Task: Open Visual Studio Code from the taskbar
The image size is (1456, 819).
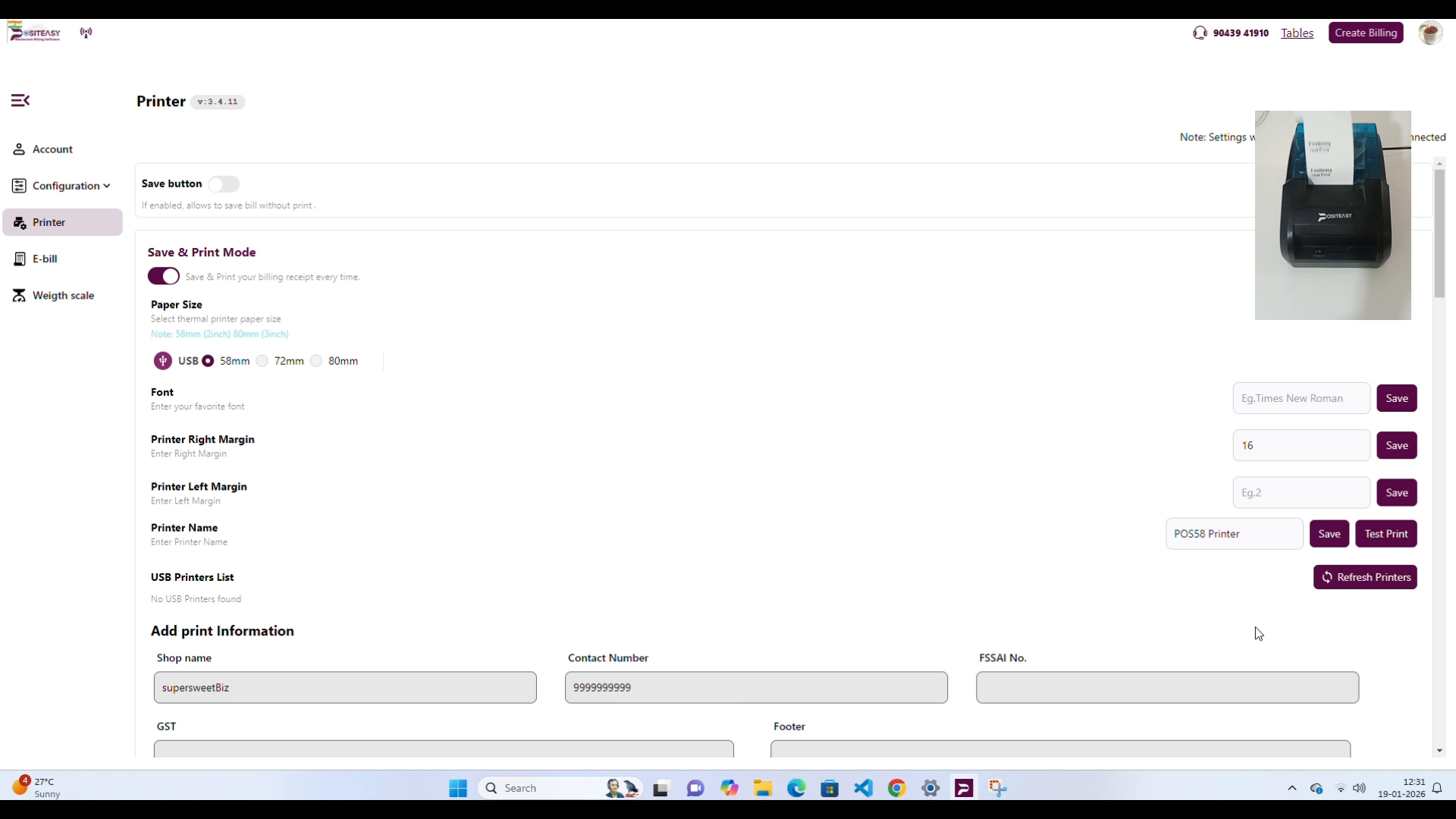Action: tap(863, 789)
